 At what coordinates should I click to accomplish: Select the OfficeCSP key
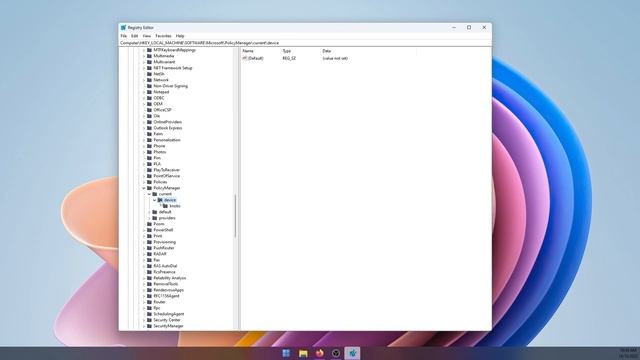[x=162, y=110]
